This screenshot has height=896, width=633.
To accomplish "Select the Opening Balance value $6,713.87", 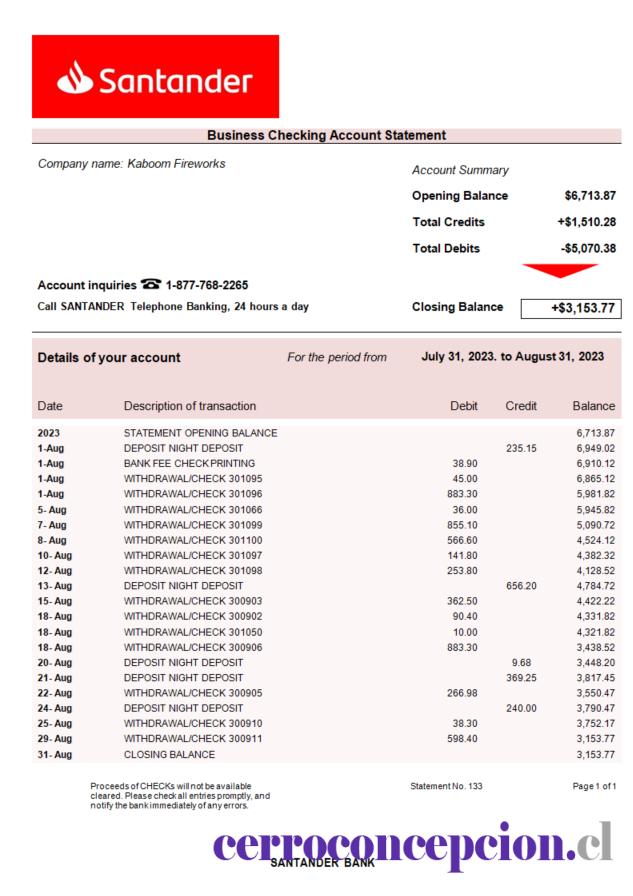I will tap(590, 195).
